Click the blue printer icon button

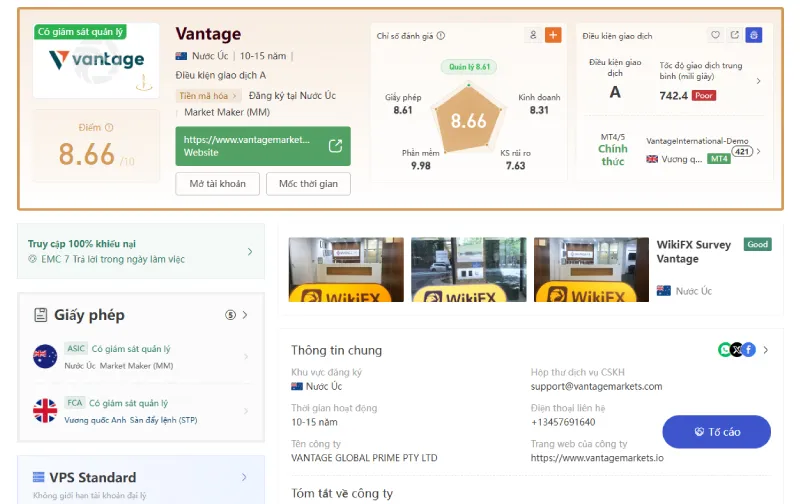point(754,35)
